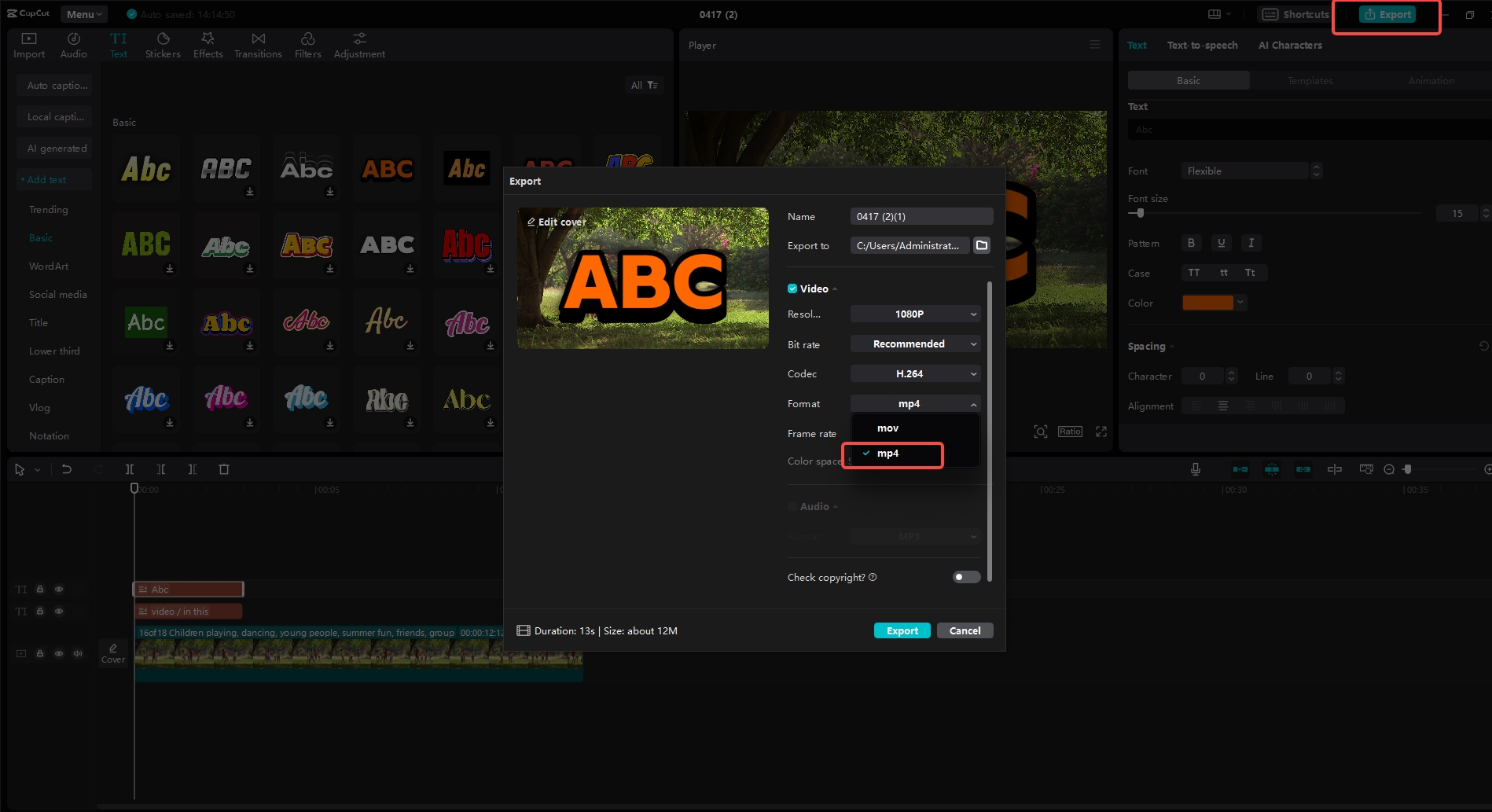Delete selection using the trash icon
The width and height of the screenshot is (1492, 812).
(x=224, y=468)
